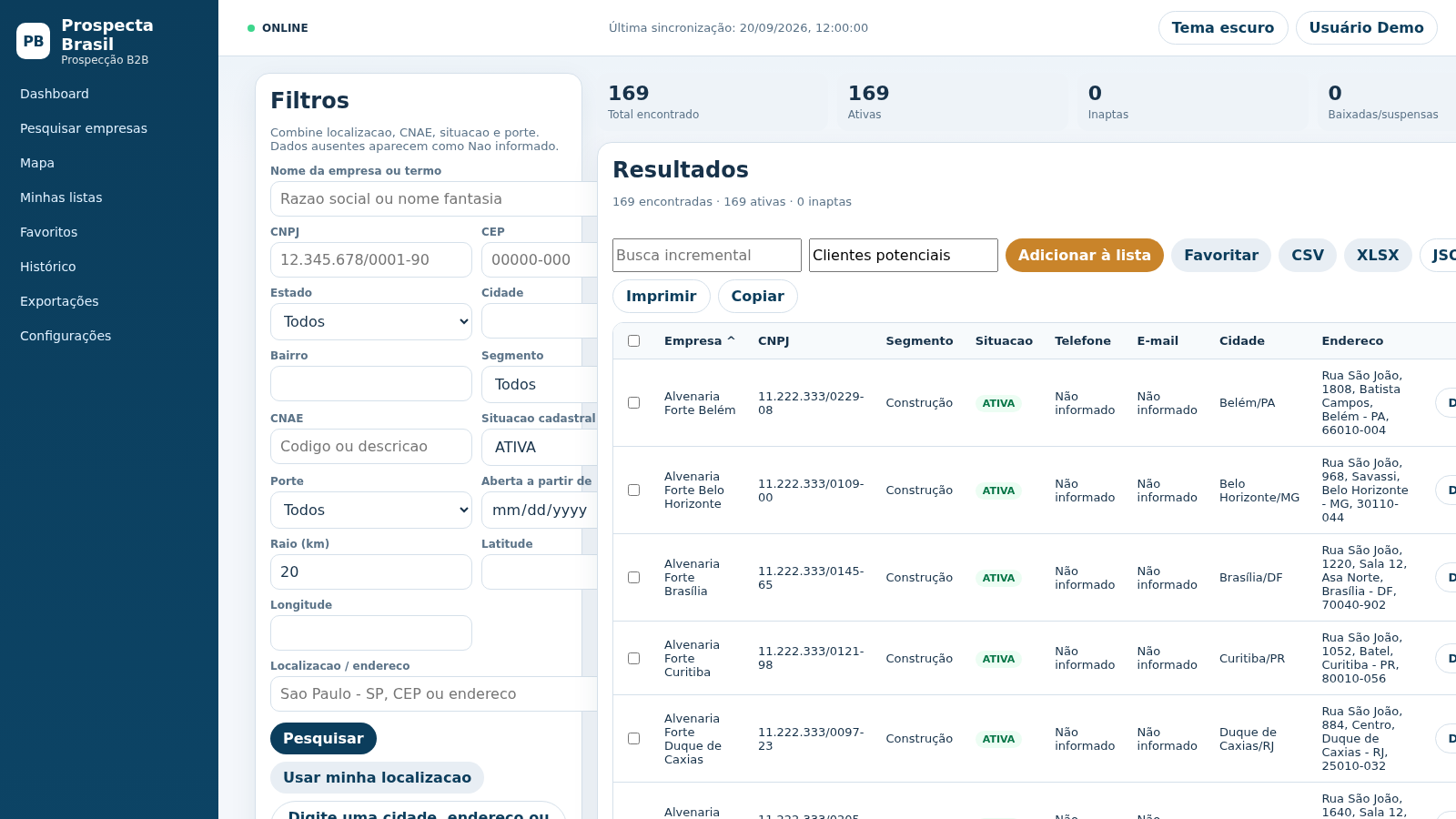This screenshot has width=1456, height=819.
Task: Check the Alvenaria Forte Belo Horizonte row
Action: point(634,490)
